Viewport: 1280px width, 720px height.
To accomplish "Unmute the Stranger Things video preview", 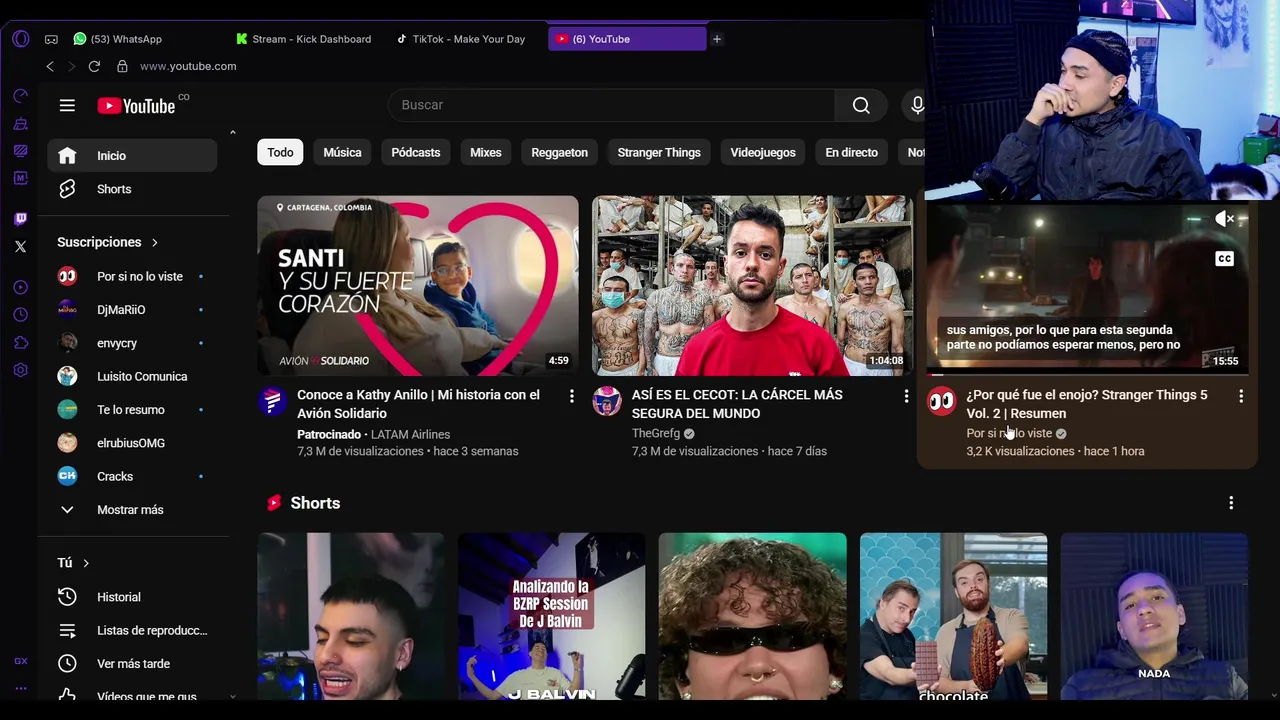I will coord(1225,219).
